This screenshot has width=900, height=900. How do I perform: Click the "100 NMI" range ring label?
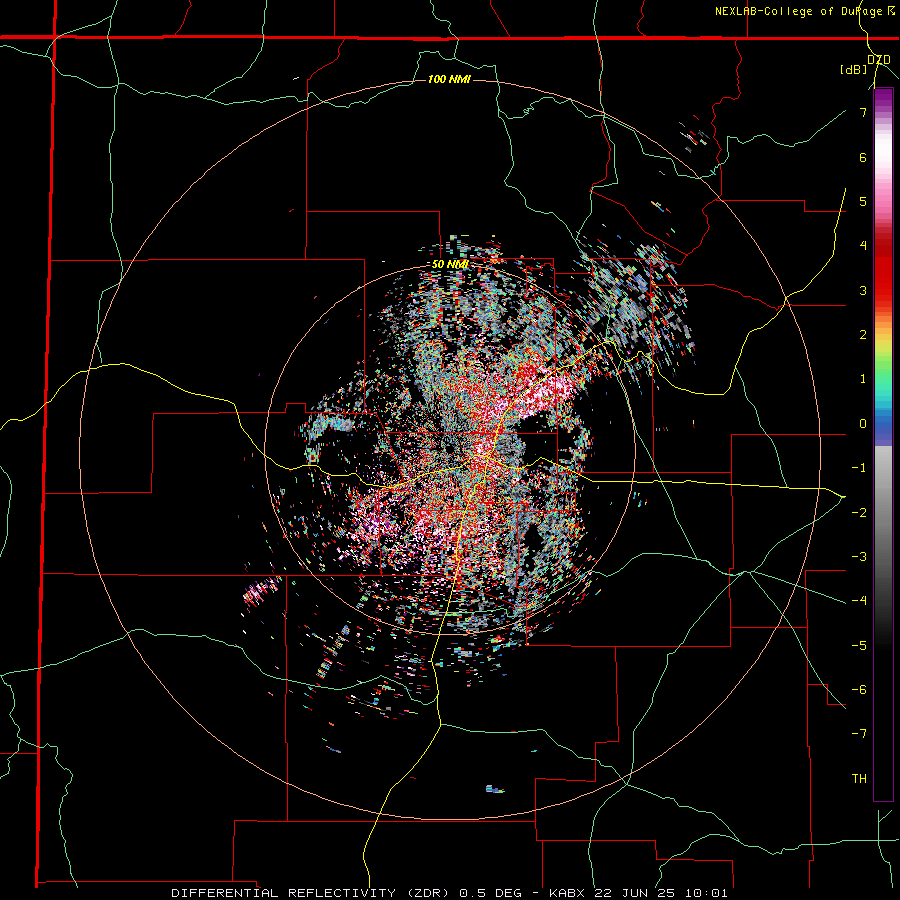(x=449, y=79)
